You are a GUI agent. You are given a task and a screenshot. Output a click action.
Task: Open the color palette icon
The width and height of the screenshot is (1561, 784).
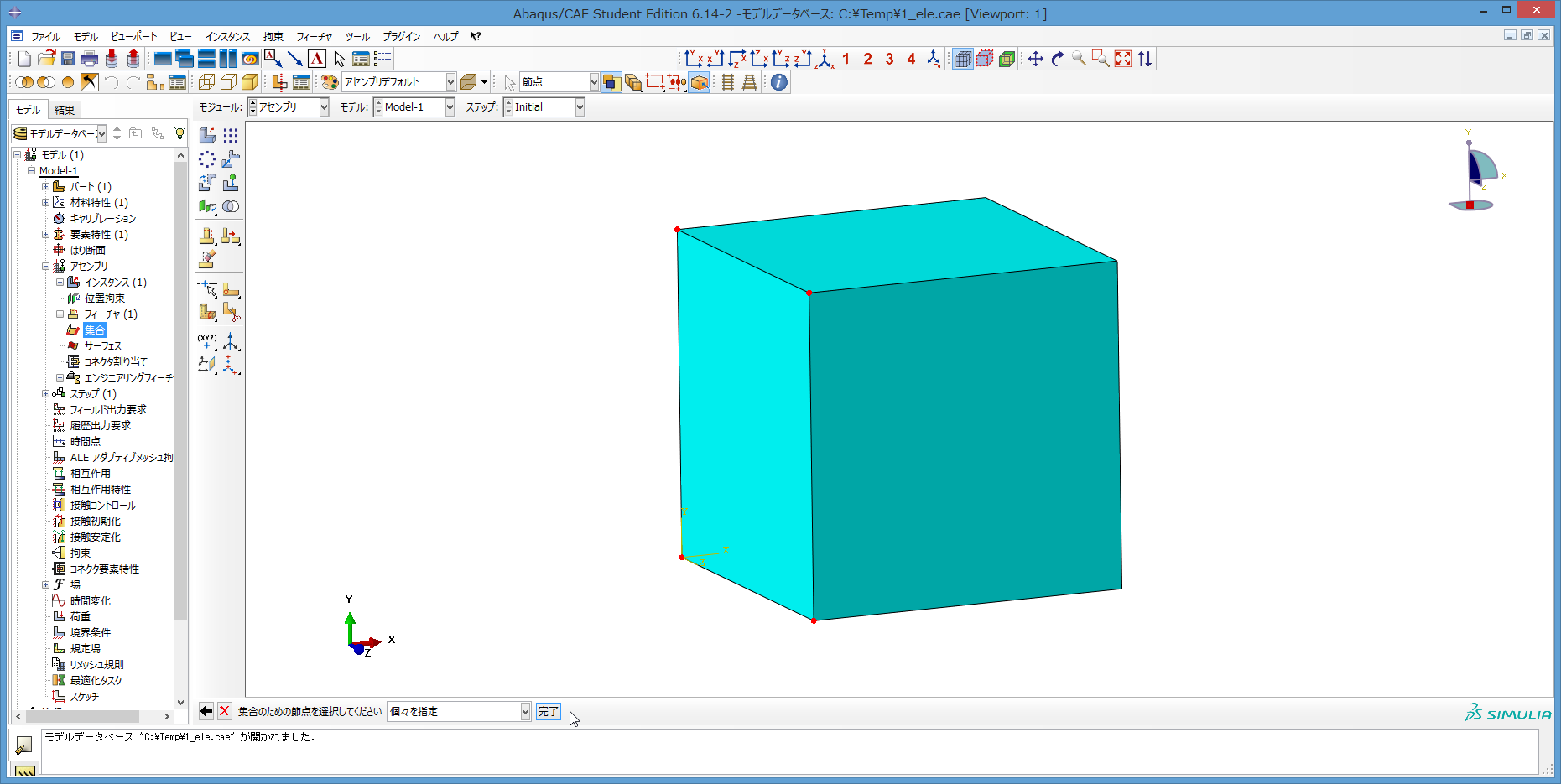330,82
